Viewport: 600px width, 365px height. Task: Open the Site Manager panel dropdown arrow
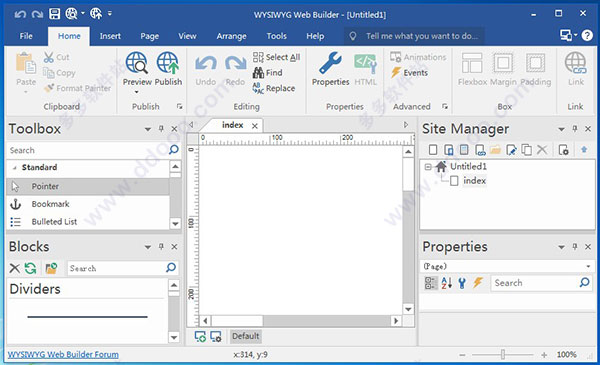[x=561, y=129]
